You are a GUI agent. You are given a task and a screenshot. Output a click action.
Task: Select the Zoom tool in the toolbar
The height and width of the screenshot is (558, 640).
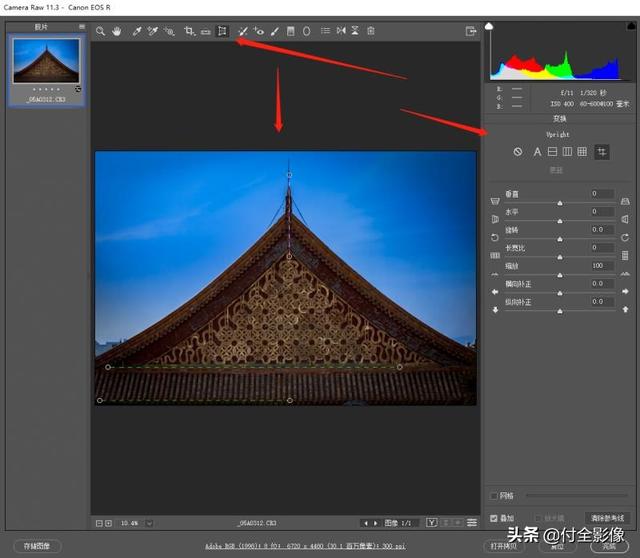[x=100, y=31]
